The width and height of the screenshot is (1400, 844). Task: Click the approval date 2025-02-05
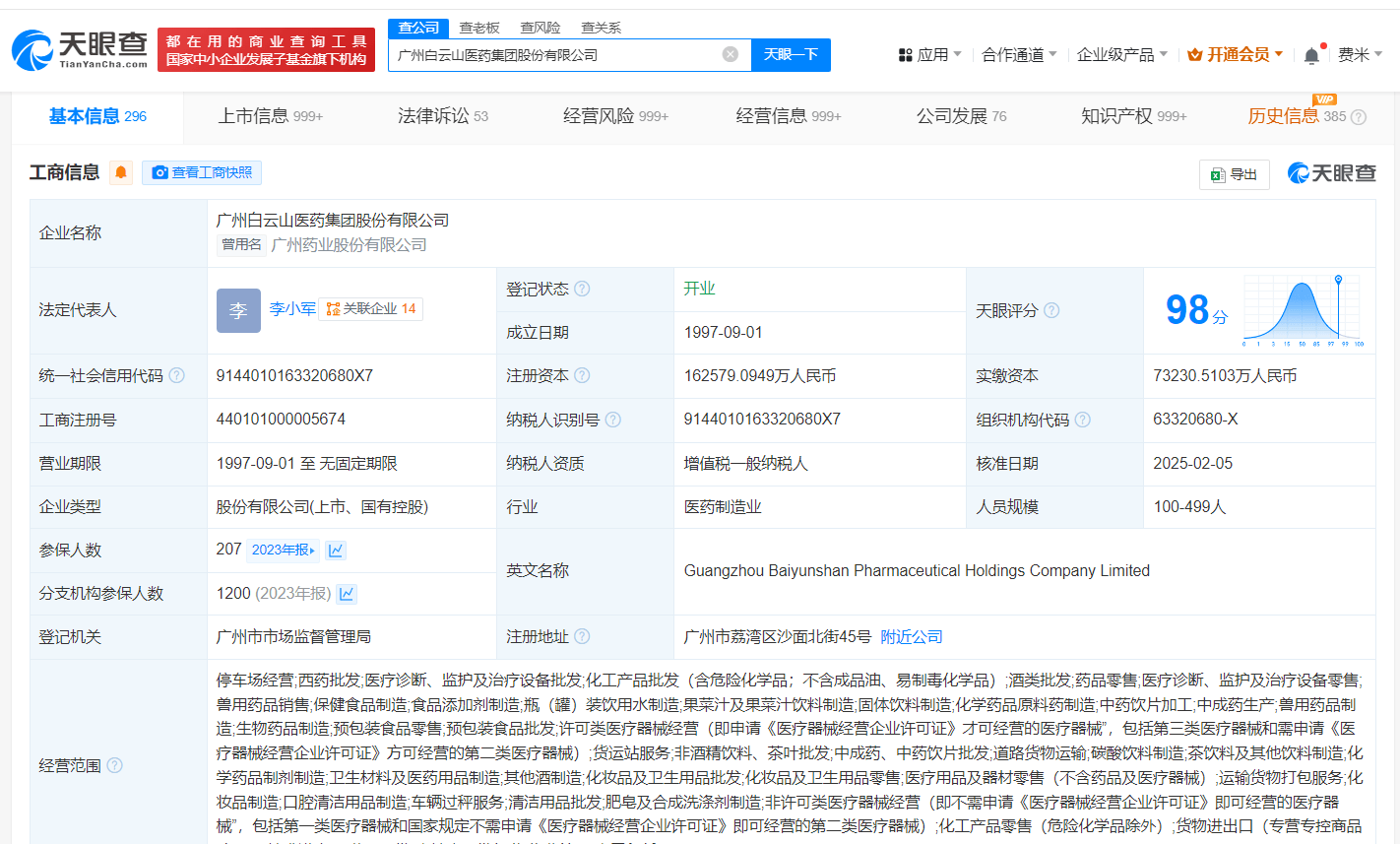coord(1192,463)
